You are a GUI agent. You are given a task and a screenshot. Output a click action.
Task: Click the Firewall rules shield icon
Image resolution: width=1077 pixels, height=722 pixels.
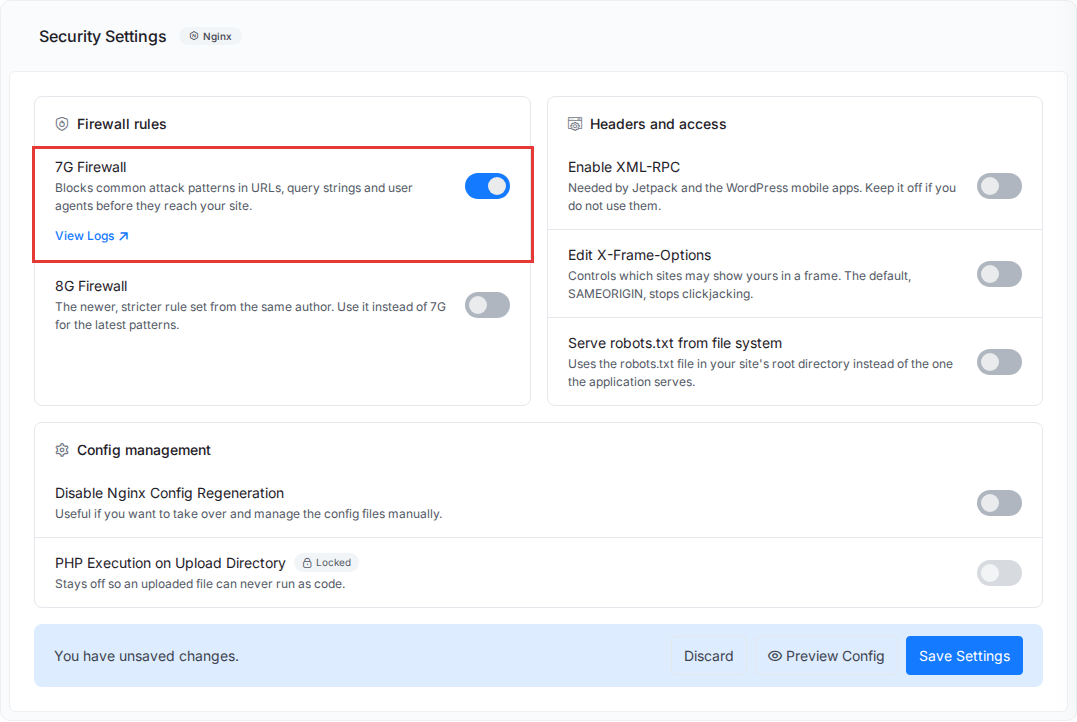pyautogui.click(x=62, y=124)
